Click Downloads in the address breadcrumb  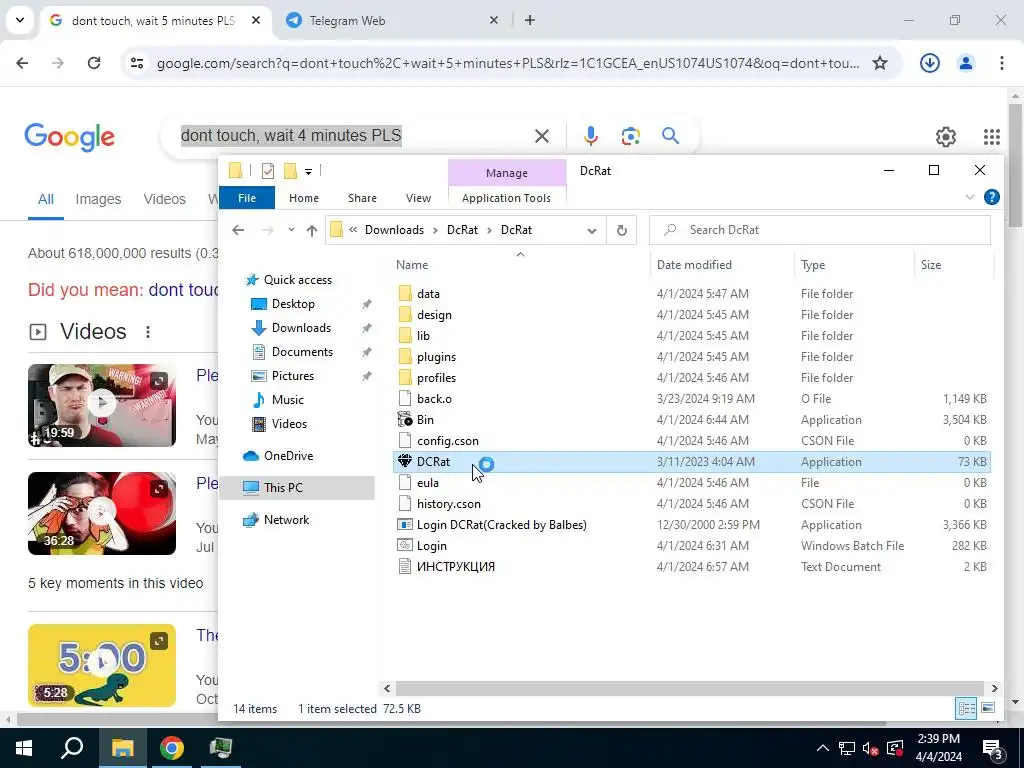[x=394, y=230]
